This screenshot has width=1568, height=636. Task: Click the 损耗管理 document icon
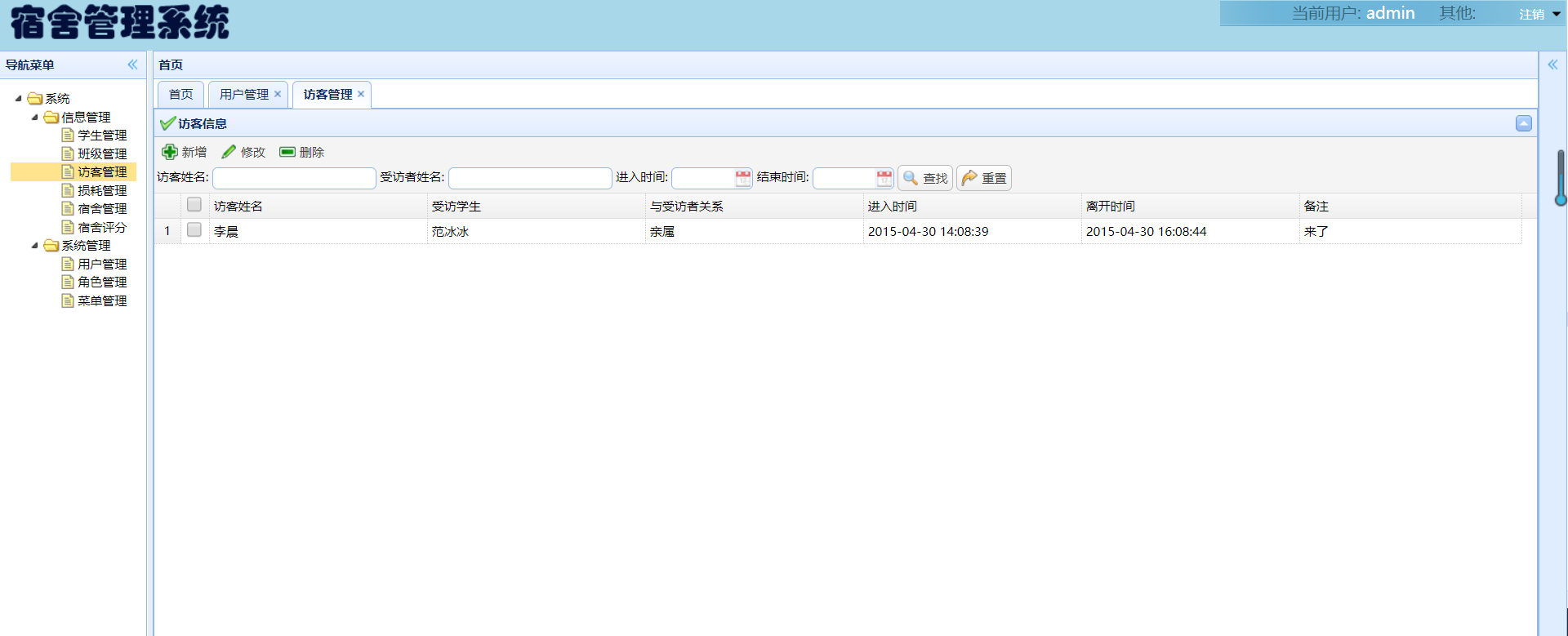point(68,190)
